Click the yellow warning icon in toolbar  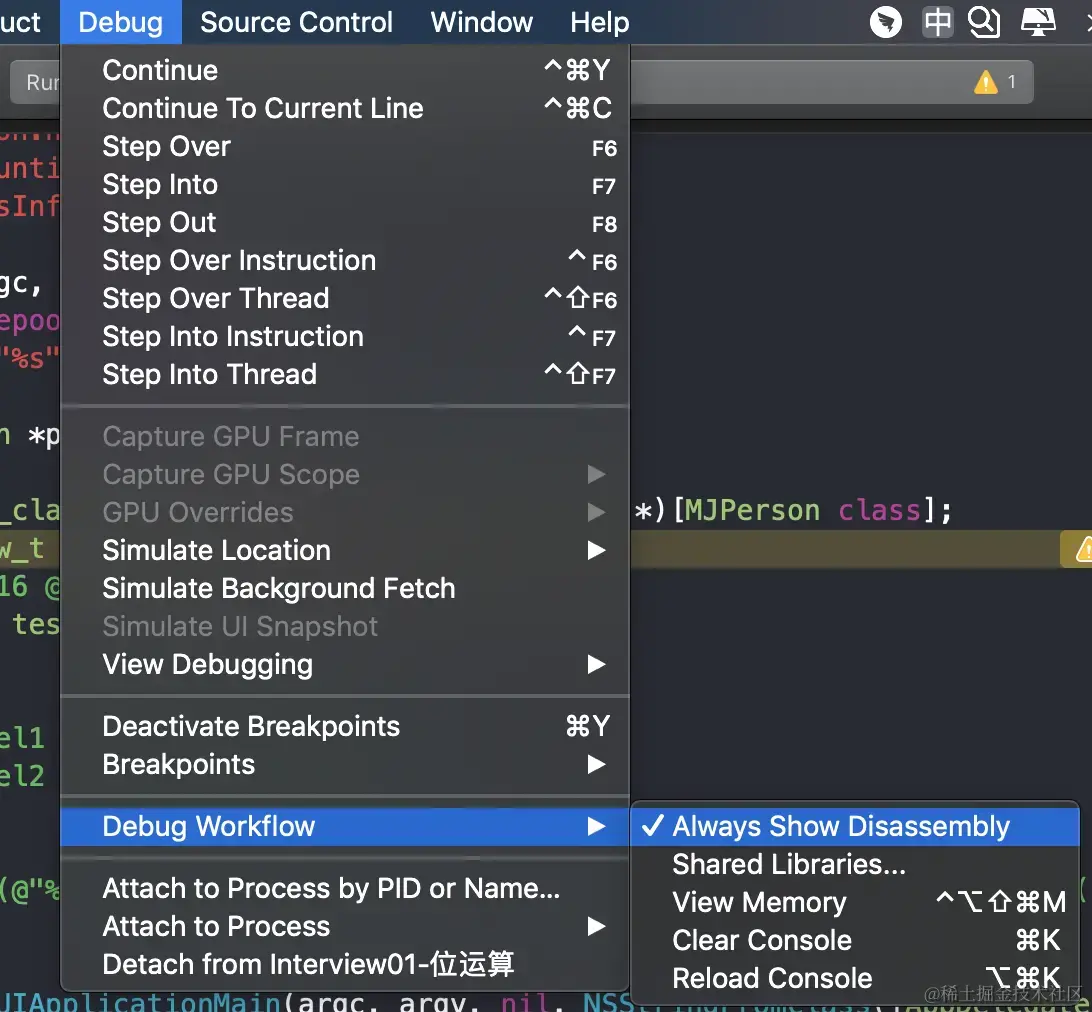click(x=985, y=82)
